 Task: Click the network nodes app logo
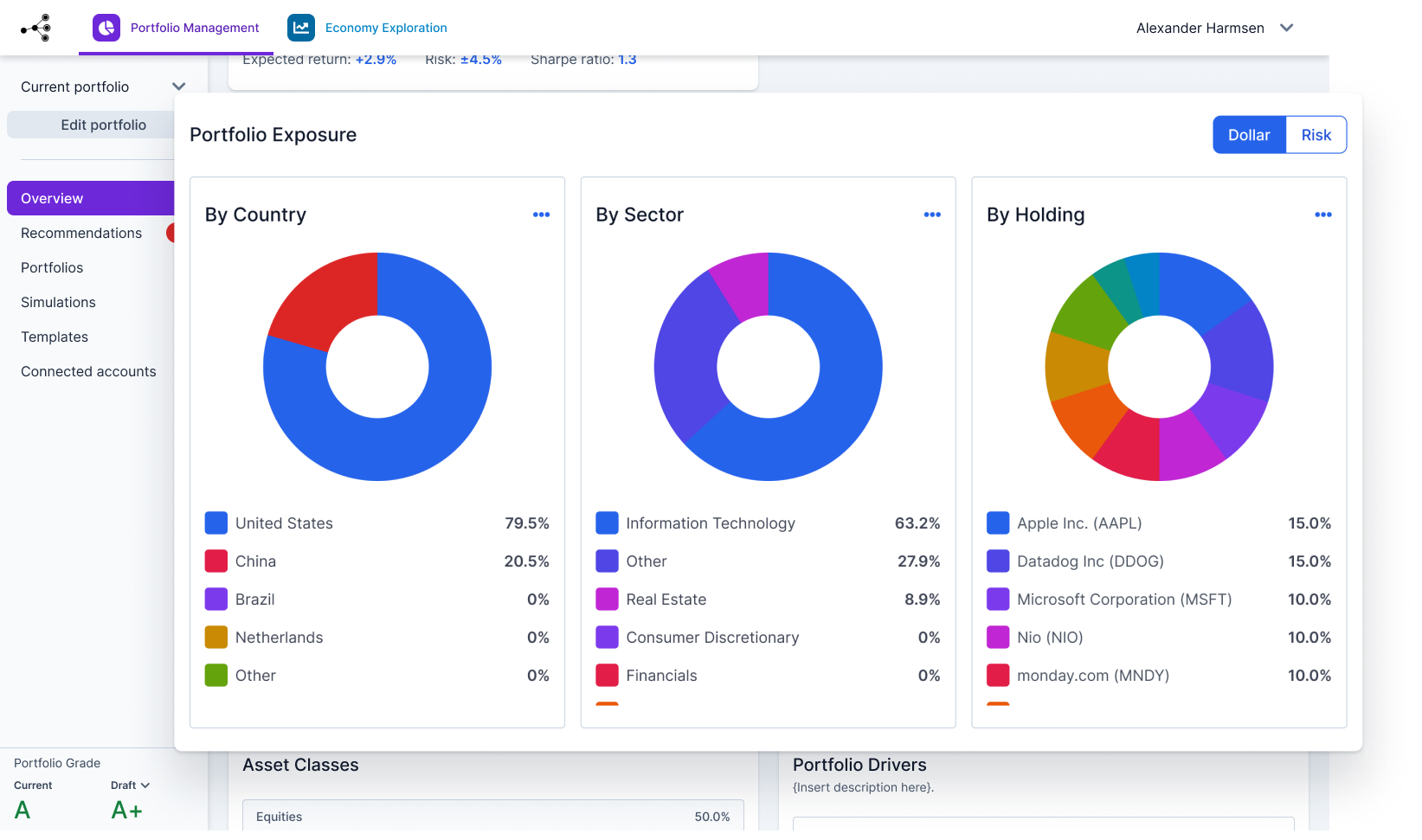[x=36, y=28]
